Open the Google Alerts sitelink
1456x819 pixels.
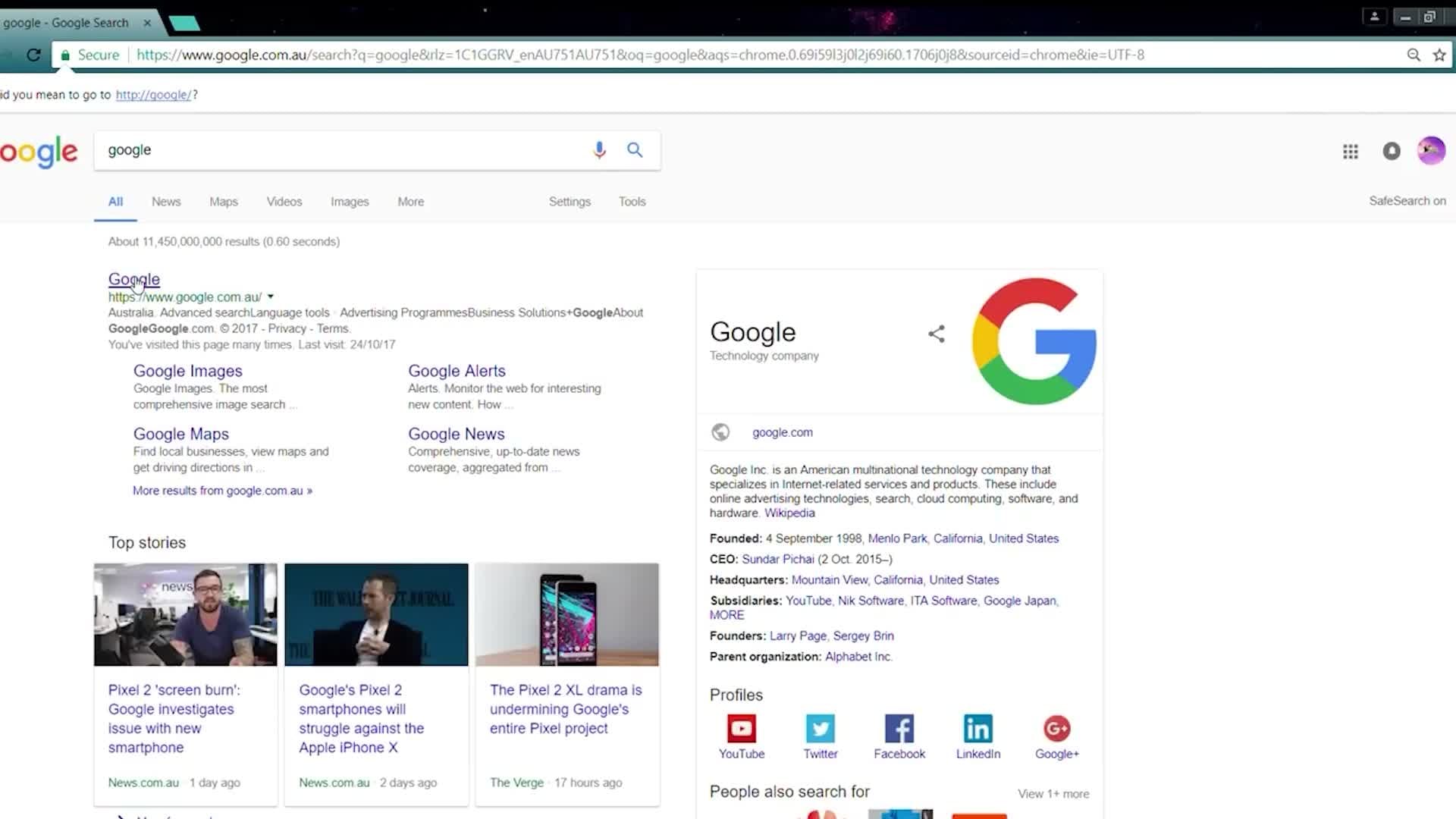click(457, 371)
